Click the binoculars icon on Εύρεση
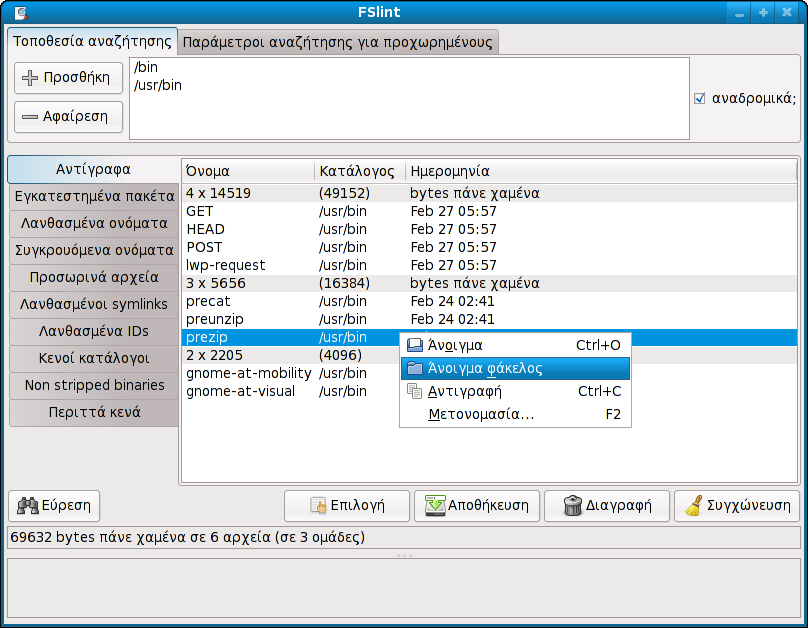Image resolution: width=808 pixels, height=628 pixels. point(28,506)
